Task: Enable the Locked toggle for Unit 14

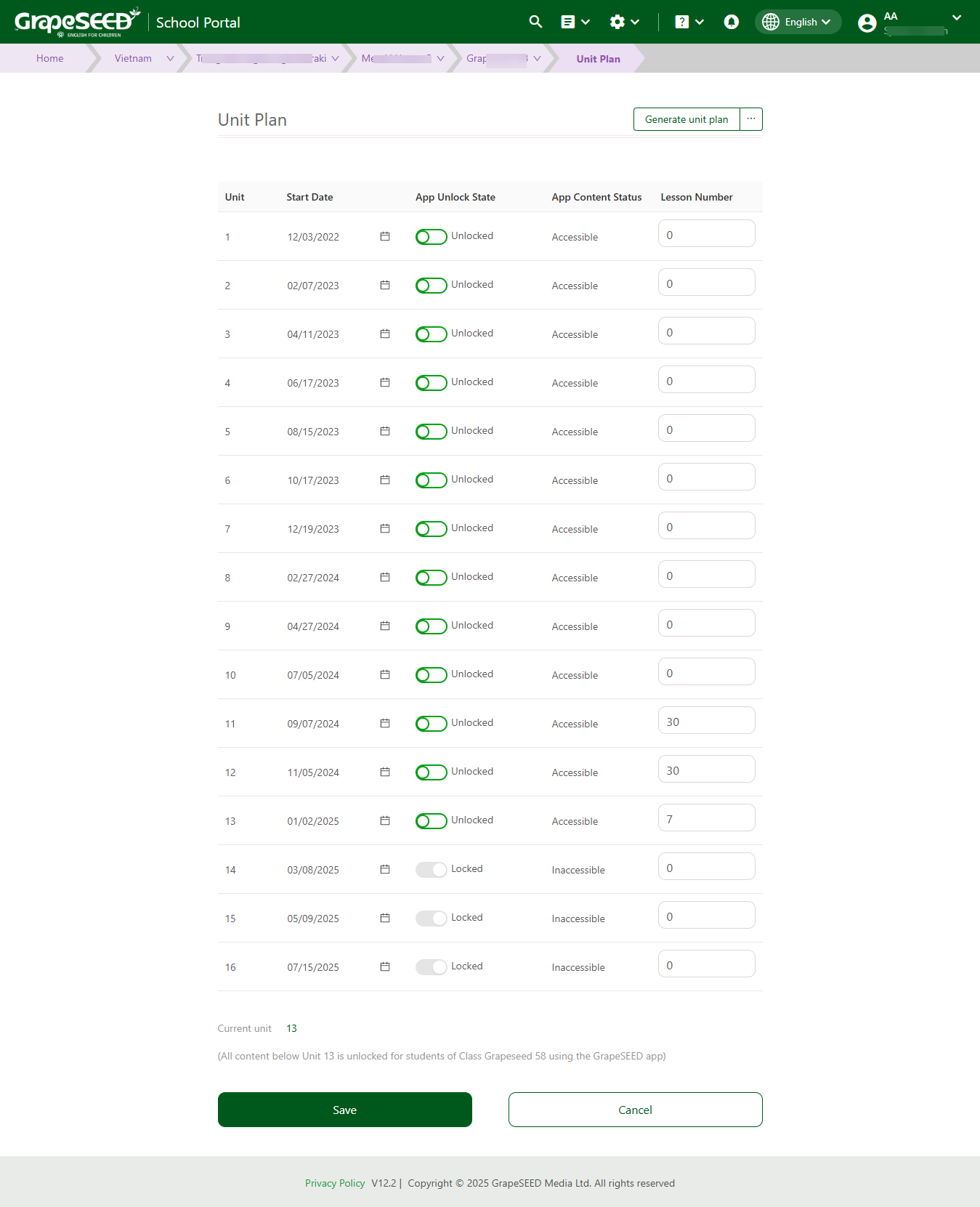Action: tap(431, 870)
